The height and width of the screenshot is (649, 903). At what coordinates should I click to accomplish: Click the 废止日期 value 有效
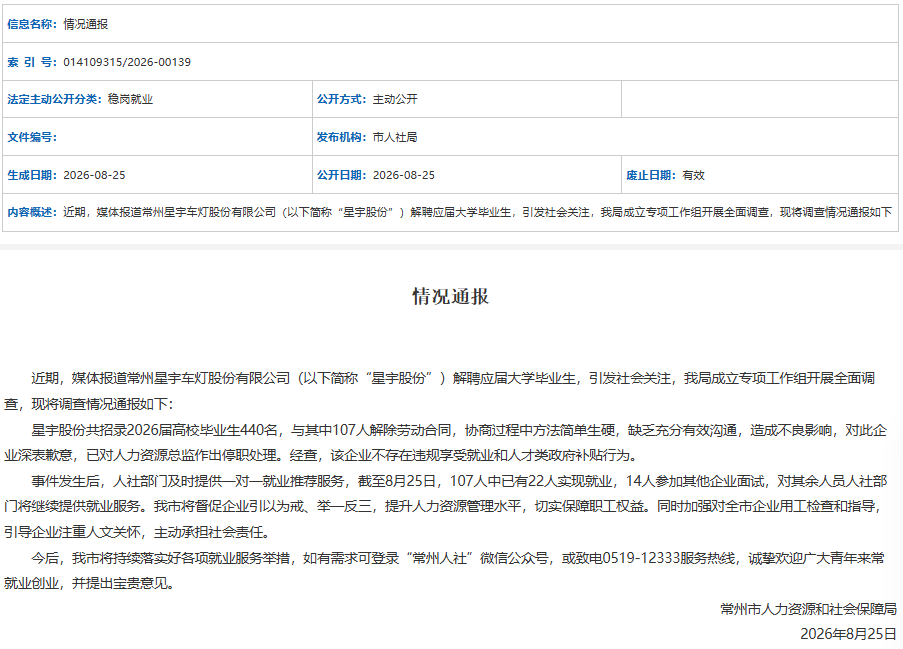693,175
